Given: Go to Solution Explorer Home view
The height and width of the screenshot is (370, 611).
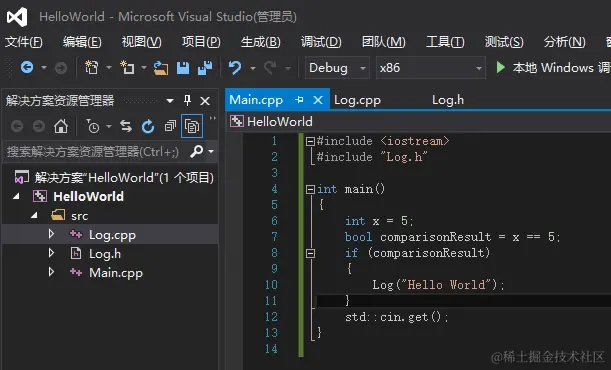Looking at the screenshot, I should tap(61, 126).
